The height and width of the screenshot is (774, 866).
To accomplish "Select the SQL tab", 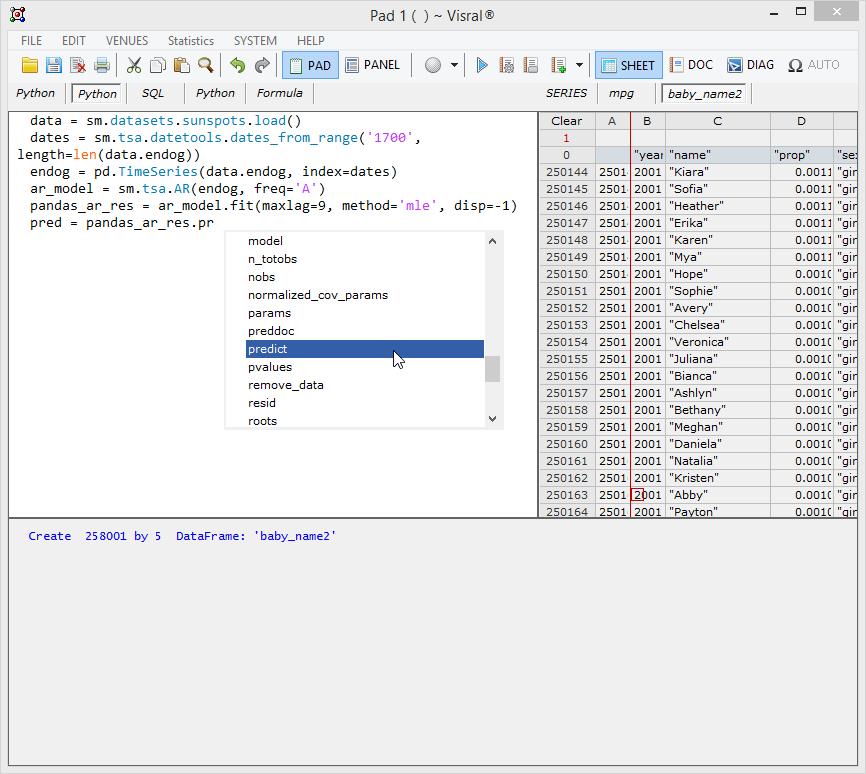I will tap(152, 93).
